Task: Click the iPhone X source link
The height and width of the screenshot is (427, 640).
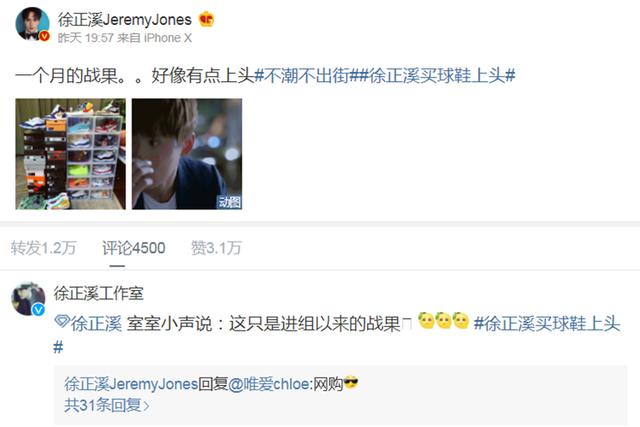Action: pyautogui.click(x=168, y=38)
